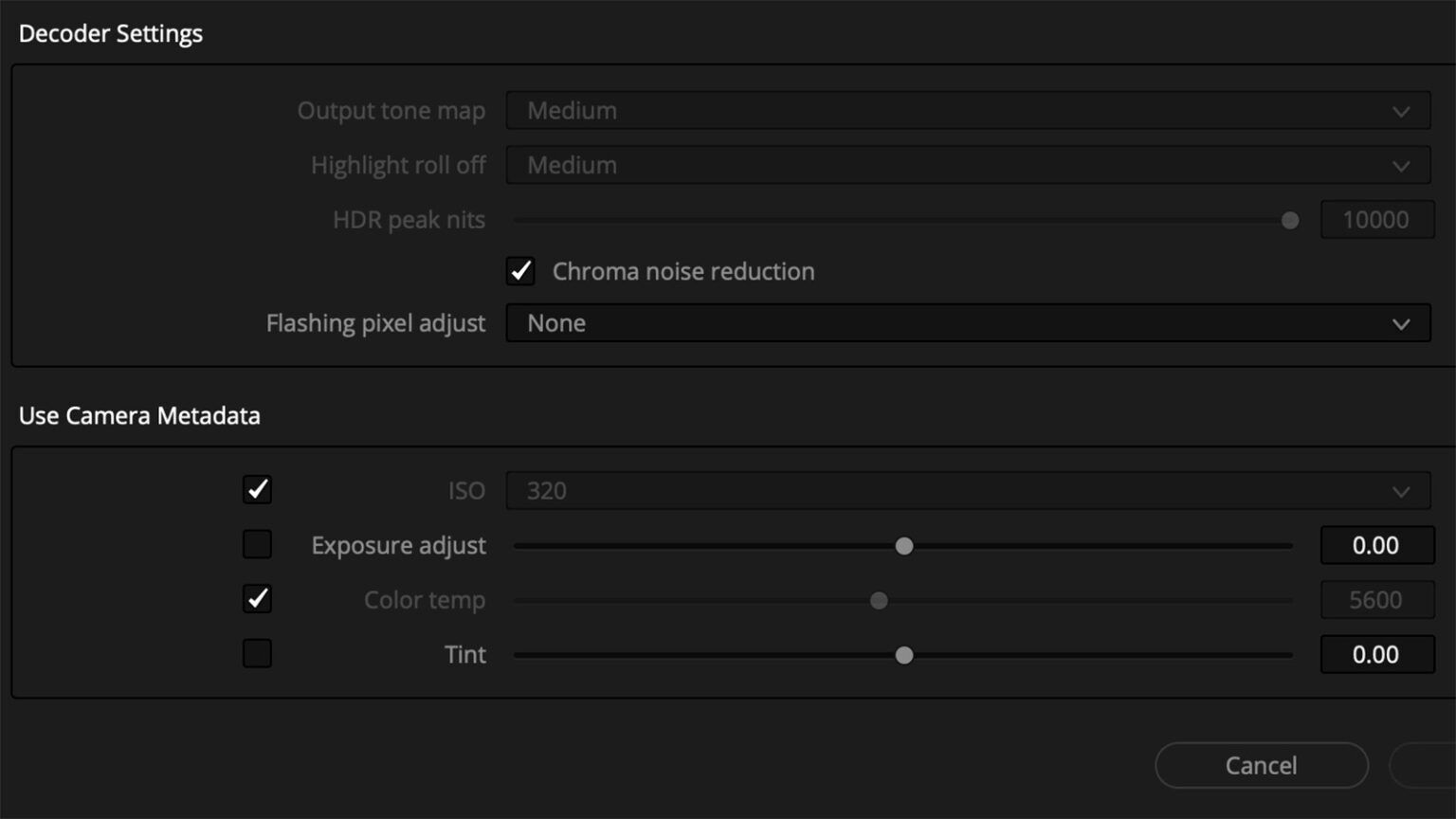Image resolution: width=1456 pixels, height=819 pixels.
Task: Click the Use Camera Metadata section heading
Action: 139,415
